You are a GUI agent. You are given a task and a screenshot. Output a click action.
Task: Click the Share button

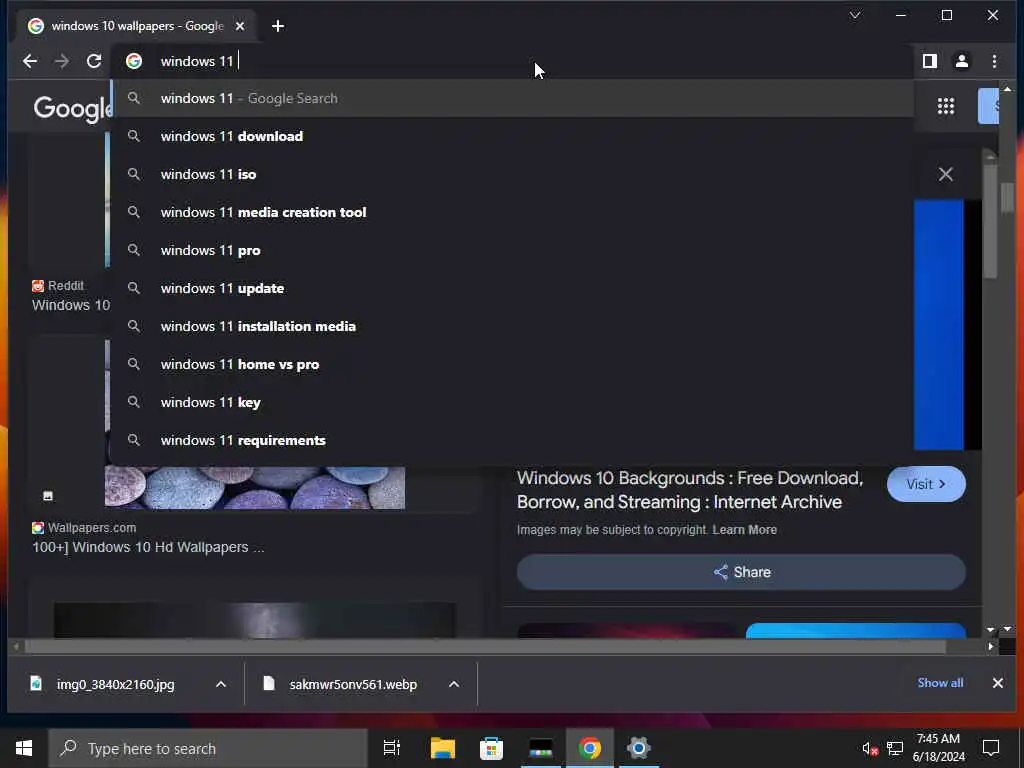741,572
